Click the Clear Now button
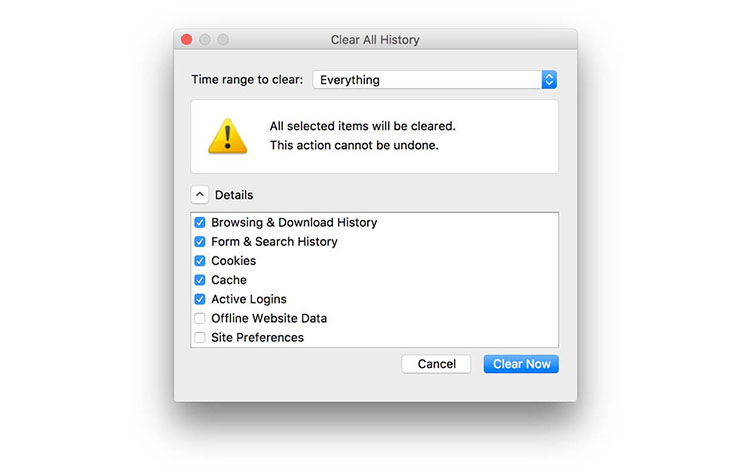750x475 pixels. tap(521, 364)
